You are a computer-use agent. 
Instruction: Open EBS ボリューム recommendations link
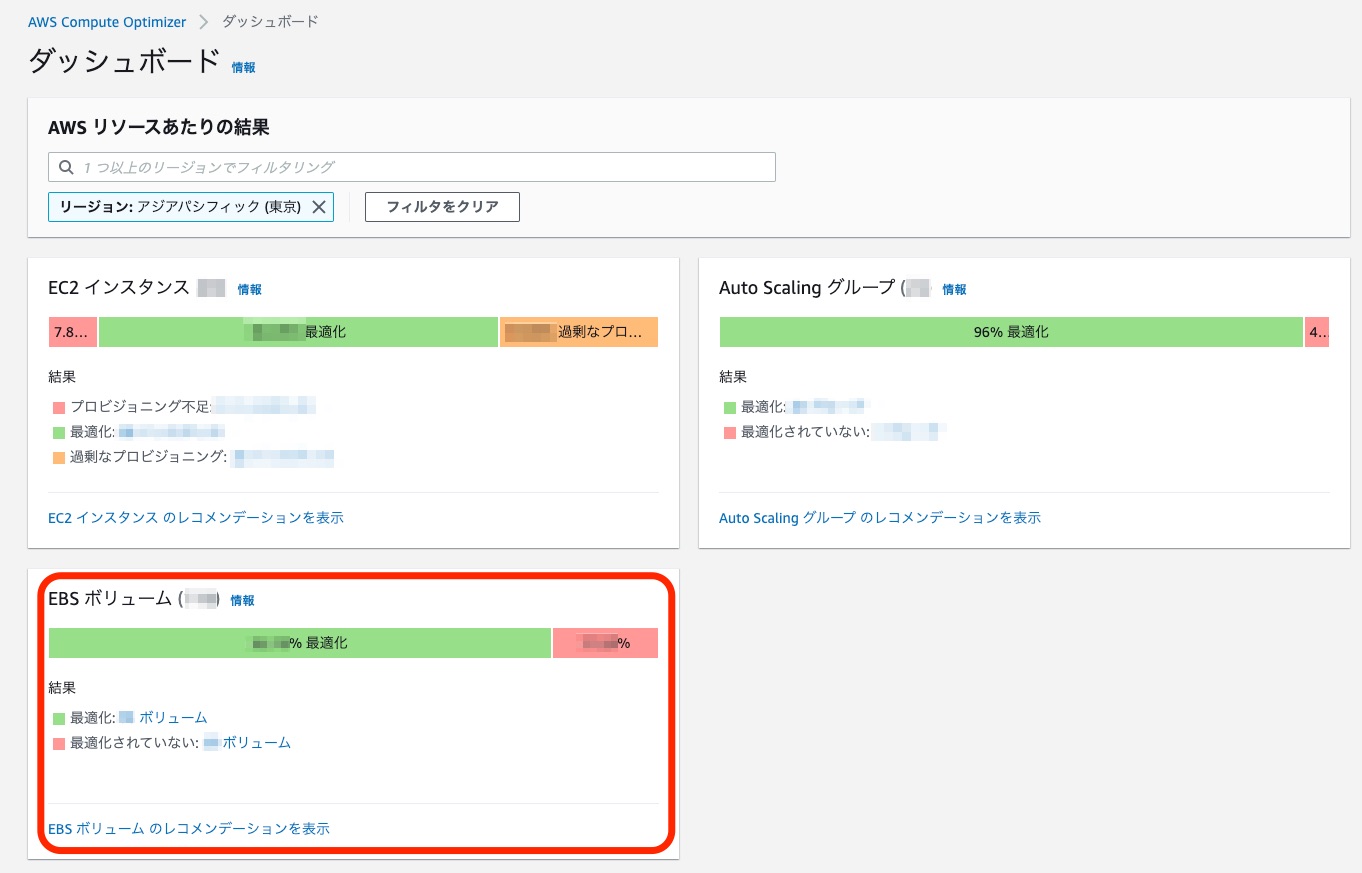(x=190, y=828)
